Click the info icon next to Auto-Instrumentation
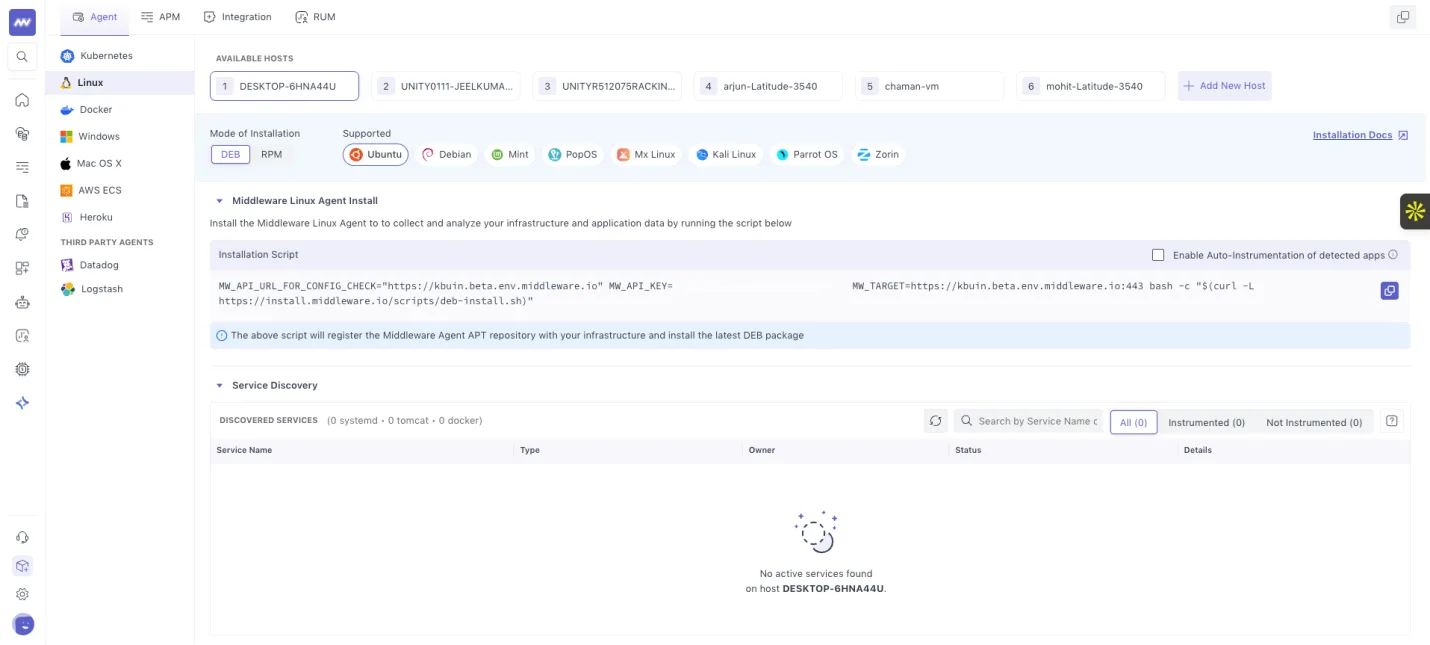The image size is (1430, 645). point(1393,255)
